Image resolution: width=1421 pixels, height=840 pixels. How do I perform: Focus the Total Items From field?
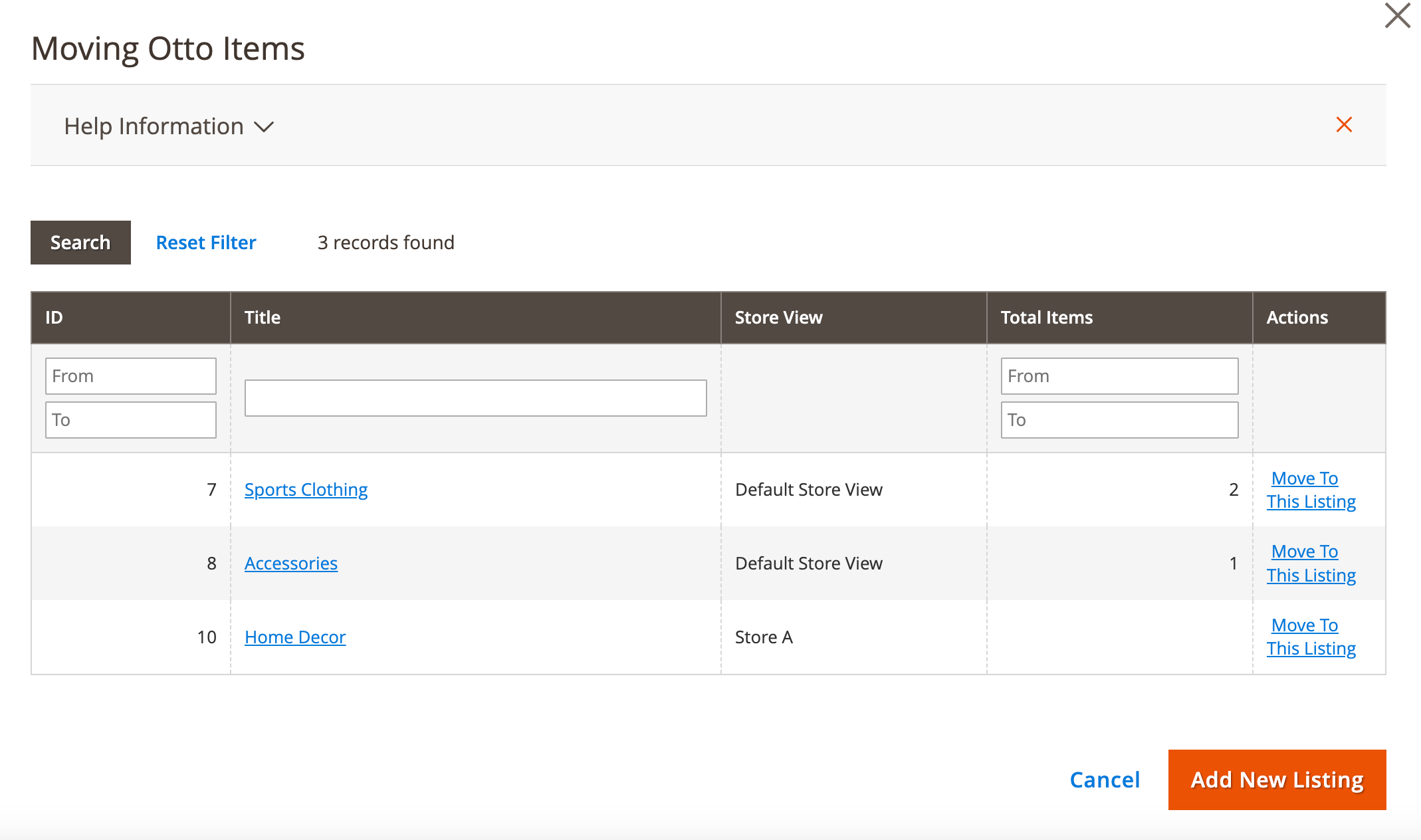1119,376
